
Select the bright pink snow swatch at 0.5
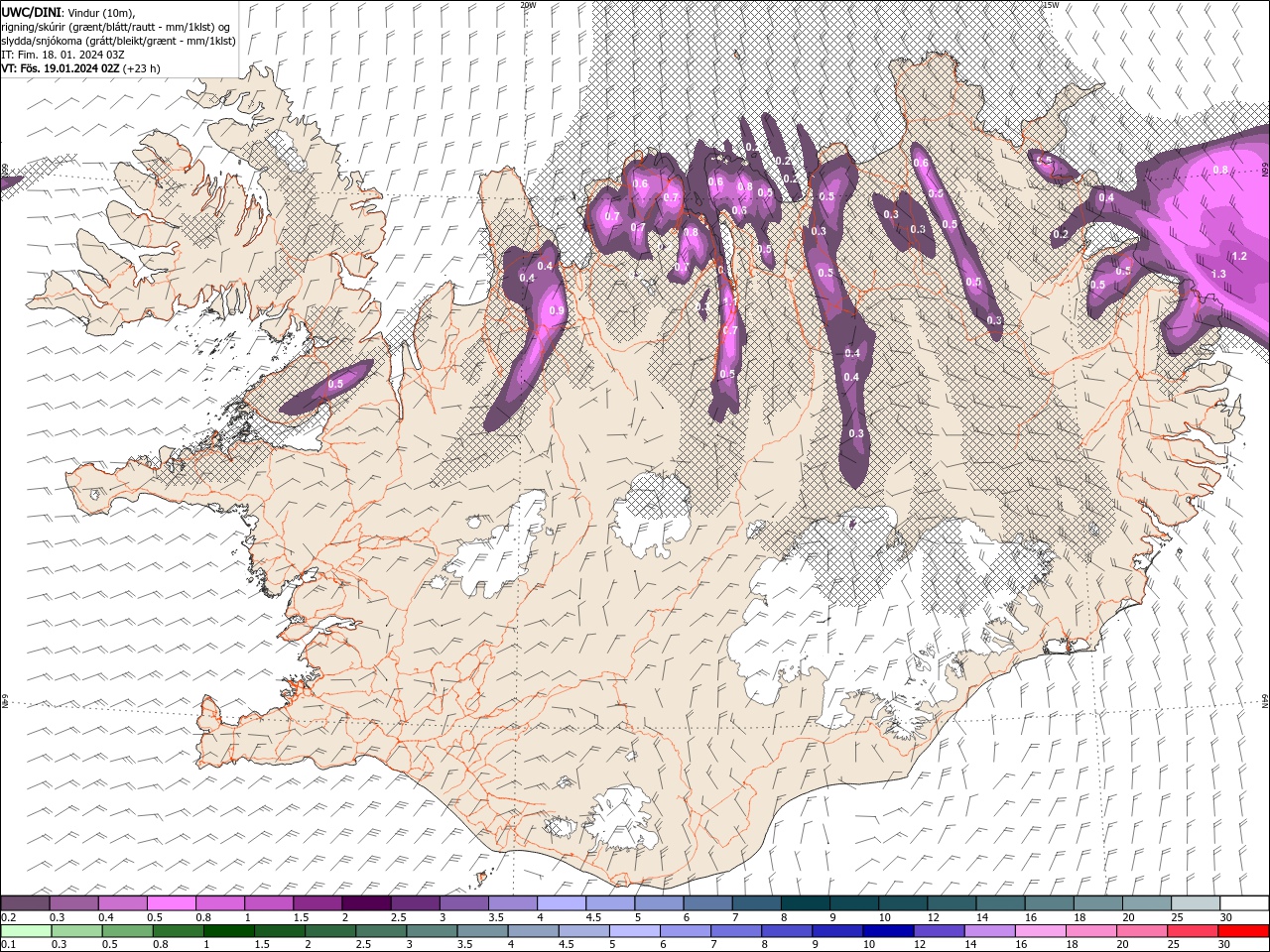click(173, 903)
